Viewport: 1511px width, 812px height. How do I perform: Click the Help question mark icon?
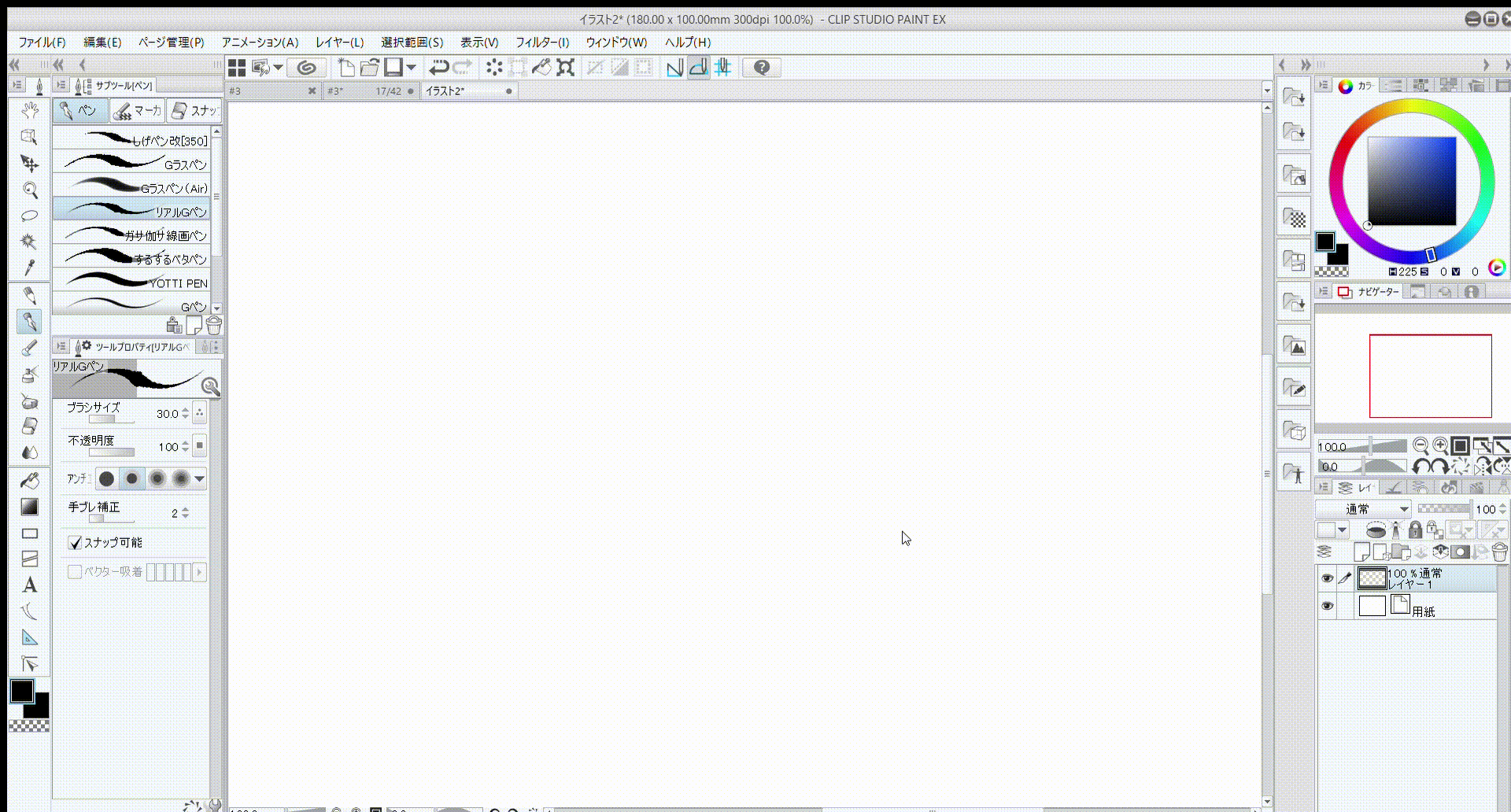pos(761,68)
